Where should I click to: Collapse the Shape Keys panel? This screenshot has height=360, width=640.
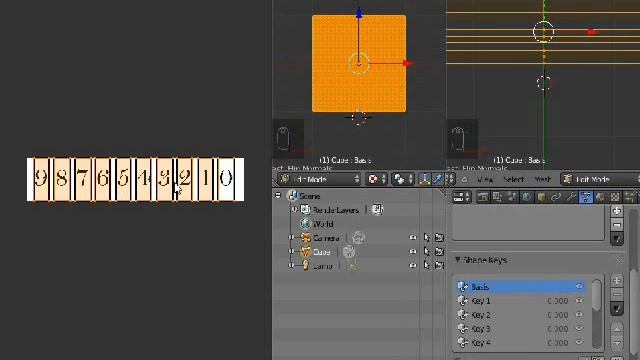click(x=458, y=260)
